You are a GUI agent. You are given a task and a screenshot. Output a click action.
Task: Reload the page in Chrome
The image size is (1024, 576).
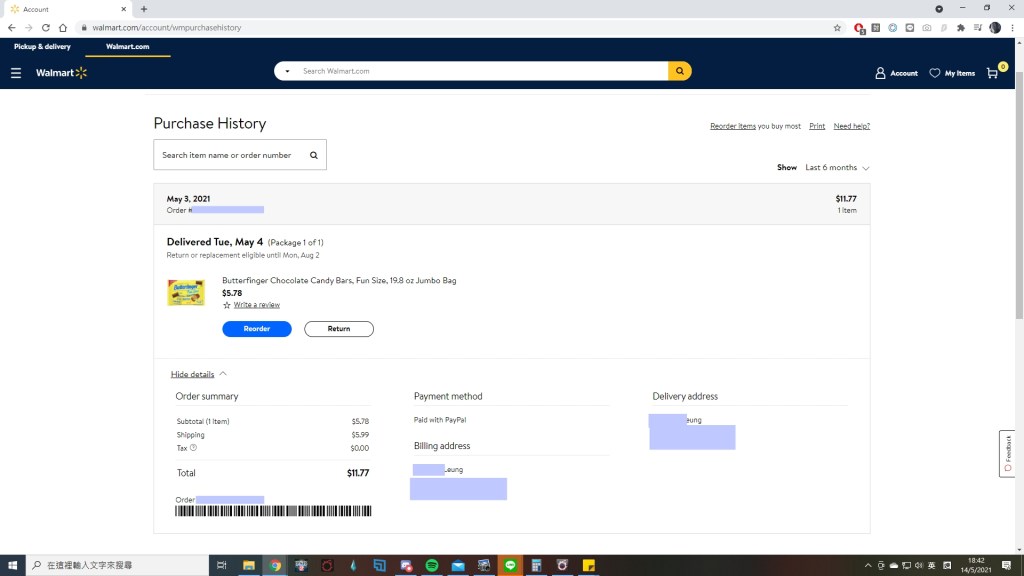(45, 28)
